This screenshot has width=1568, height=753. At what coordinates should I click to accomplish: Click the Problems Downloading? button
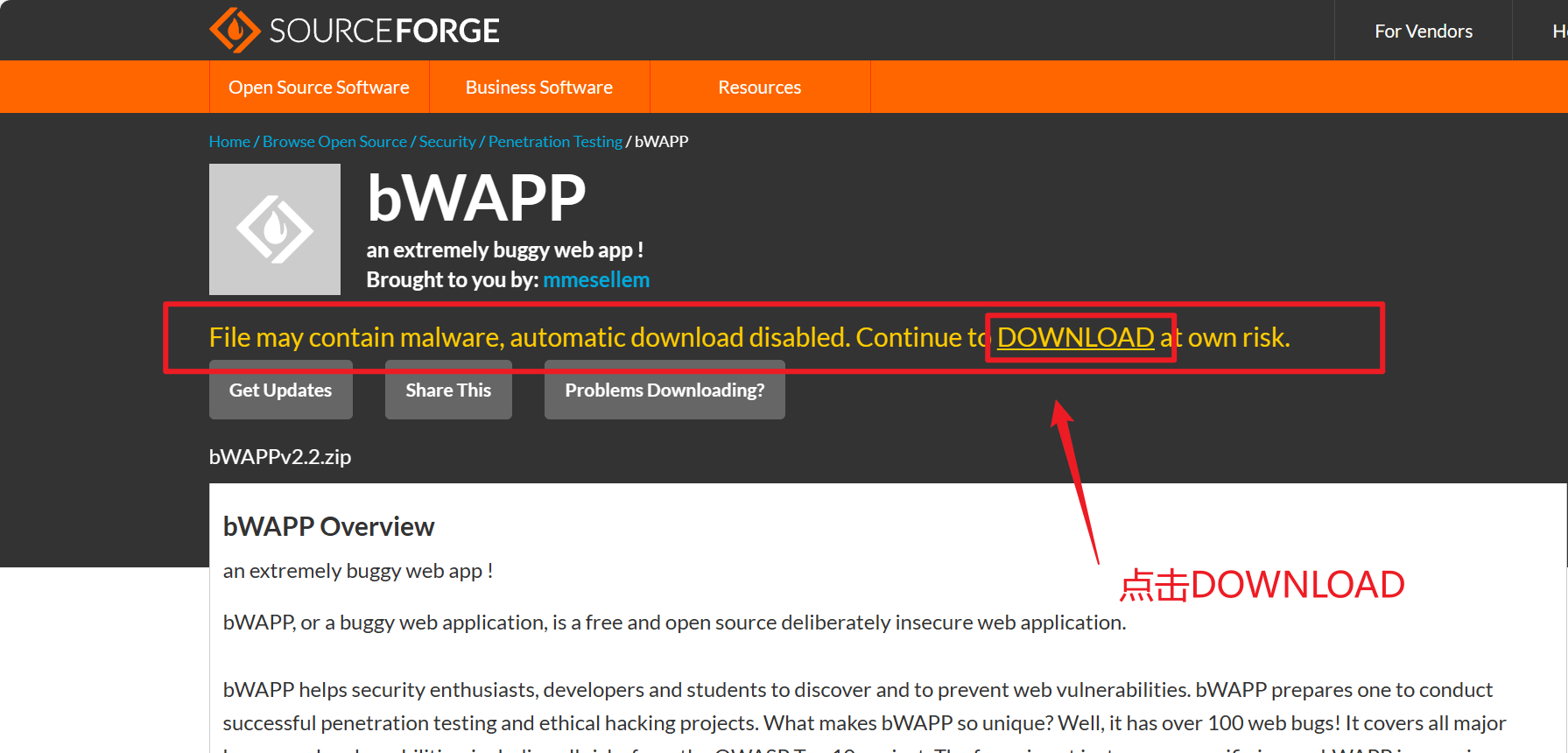(664, 391)
